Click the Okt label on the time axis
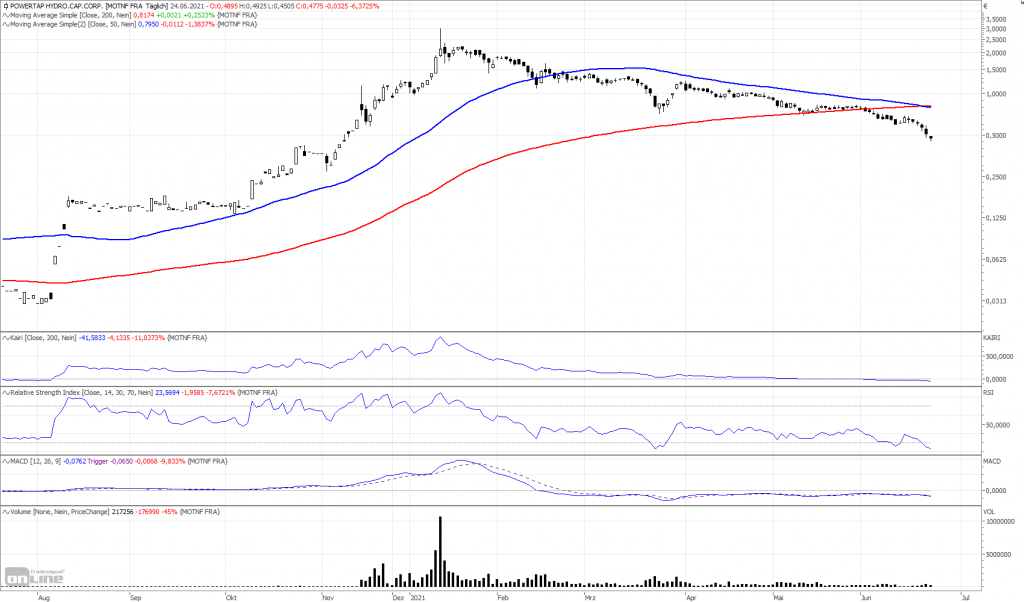Screen dimensions: 1024x602 [x=231, y=597]
